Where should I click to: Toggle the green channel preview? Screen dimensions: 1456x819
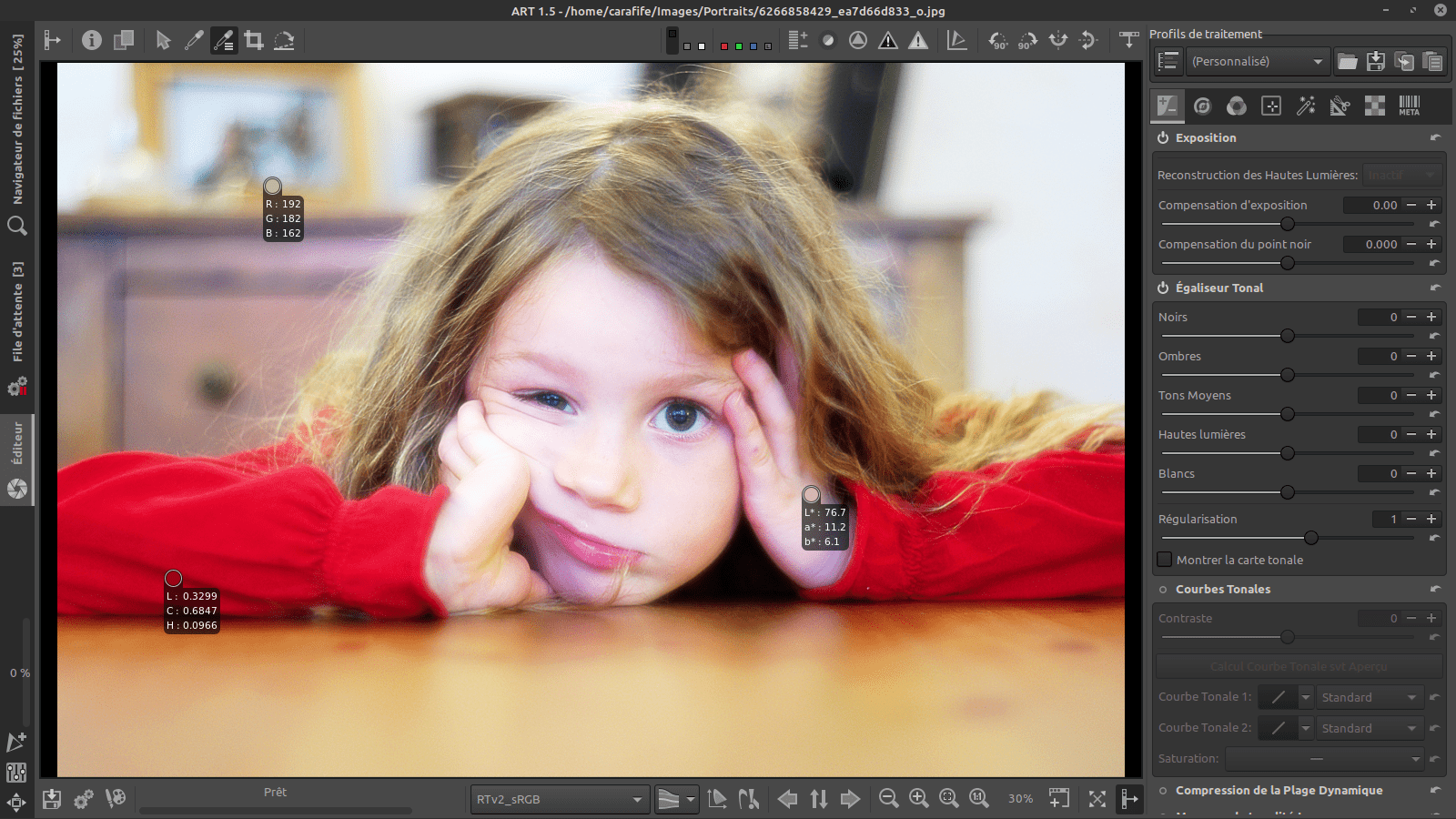(739, 45)
